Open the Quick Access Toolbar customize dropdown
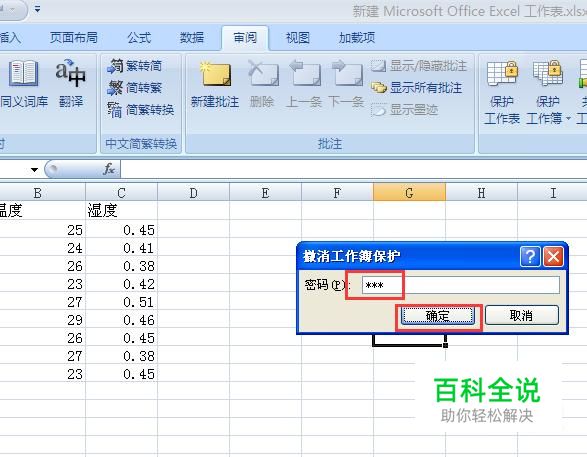Screen dimensions: 587x457 pos(37,9)
